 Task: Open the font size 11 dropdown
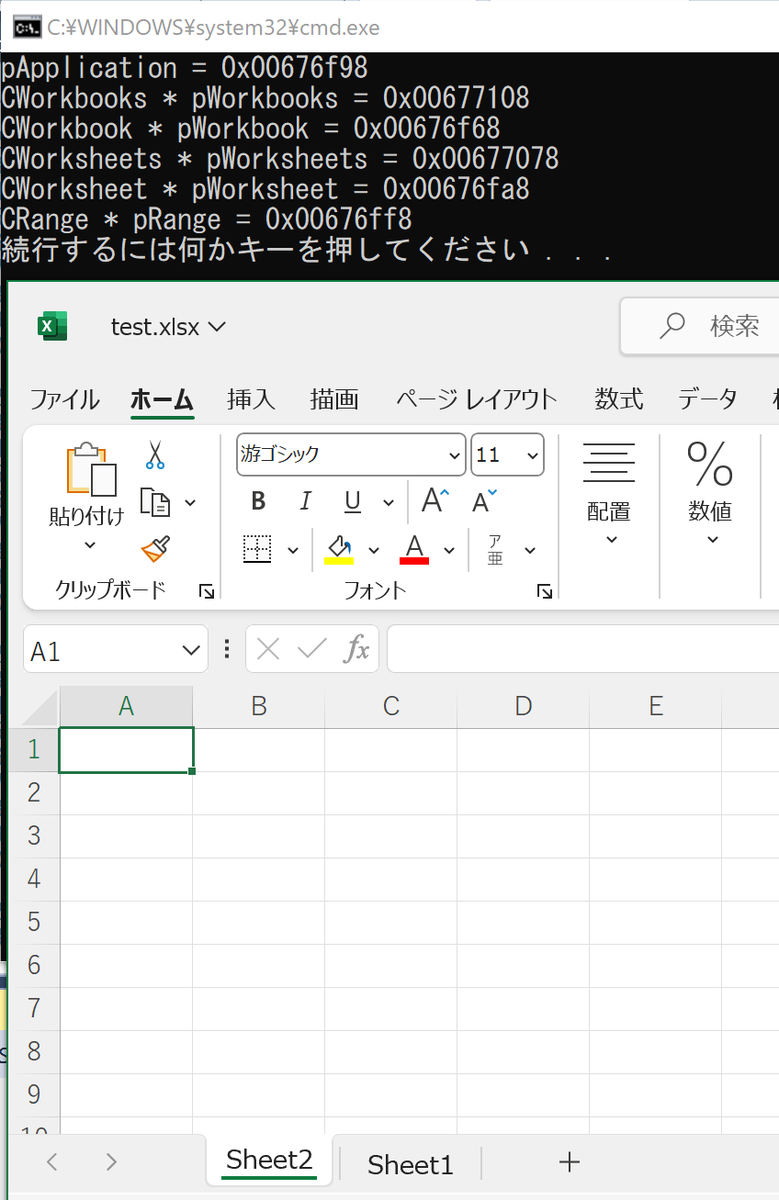click(532, 455)
